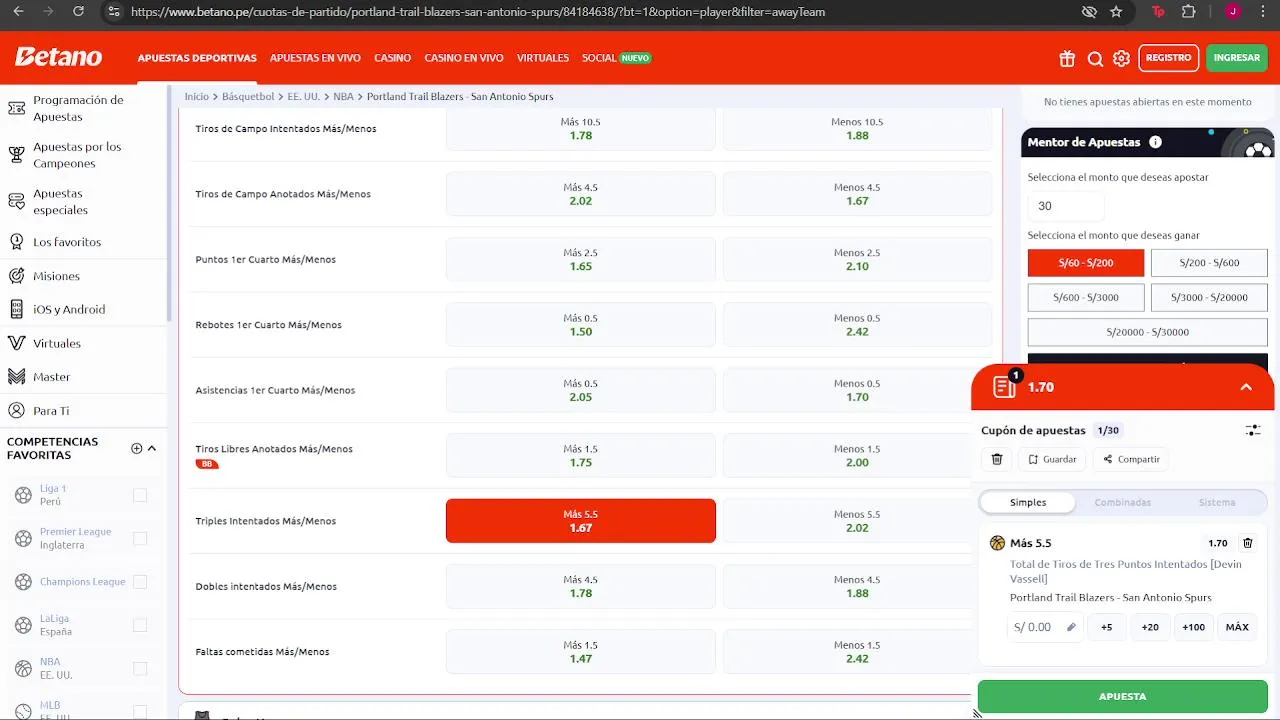The image size is (1280, 720).
Task: Click the pencil edit stake icon
Action: [1071, 627]
